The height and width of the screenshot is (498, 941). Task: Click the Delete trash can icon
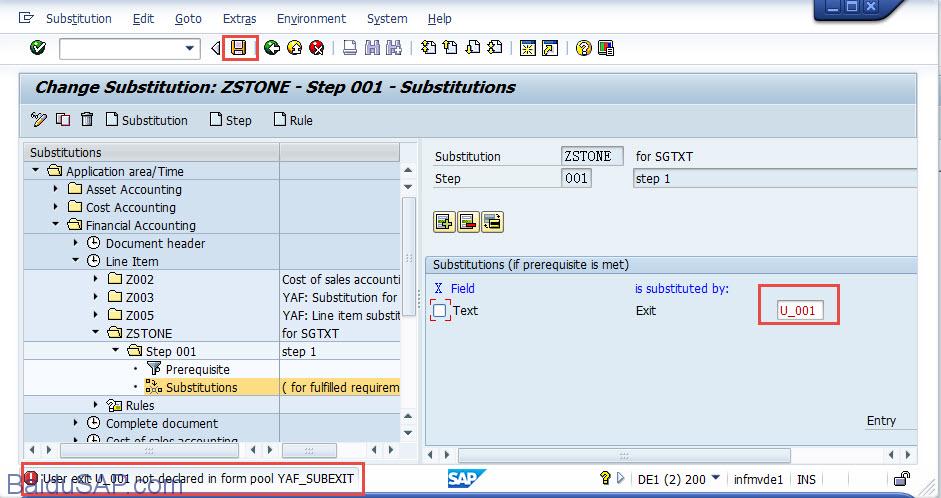click(x=87, y=119)
